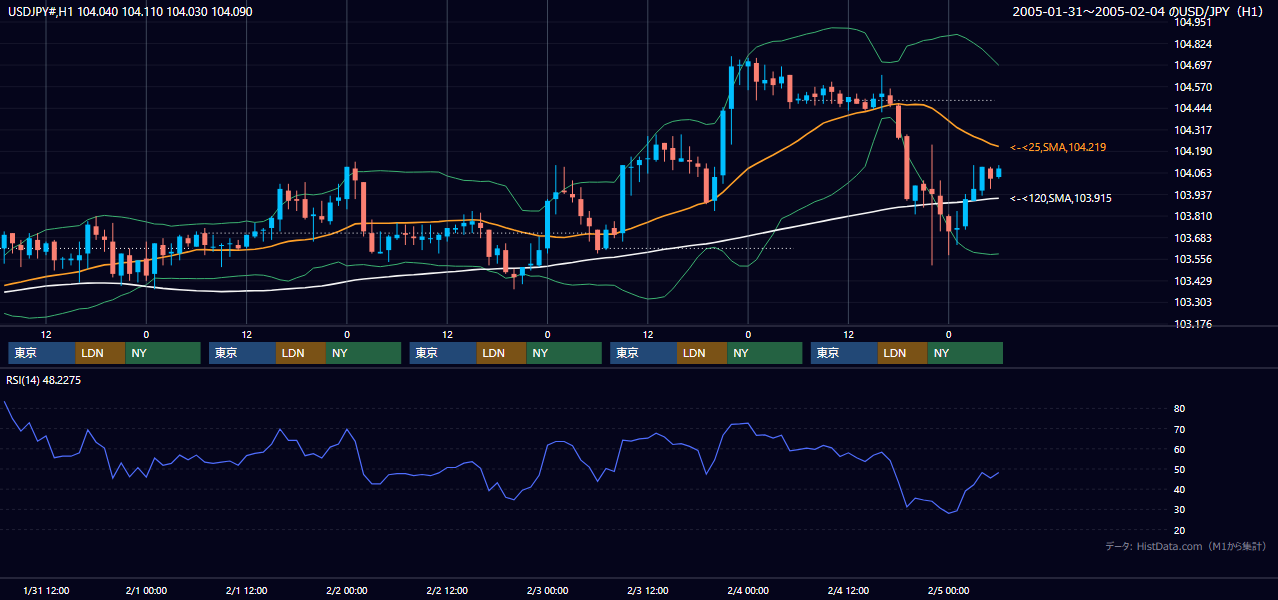Click the 103.810 price axis label
Screen dimensions: 1278x600
(1194, 216)
